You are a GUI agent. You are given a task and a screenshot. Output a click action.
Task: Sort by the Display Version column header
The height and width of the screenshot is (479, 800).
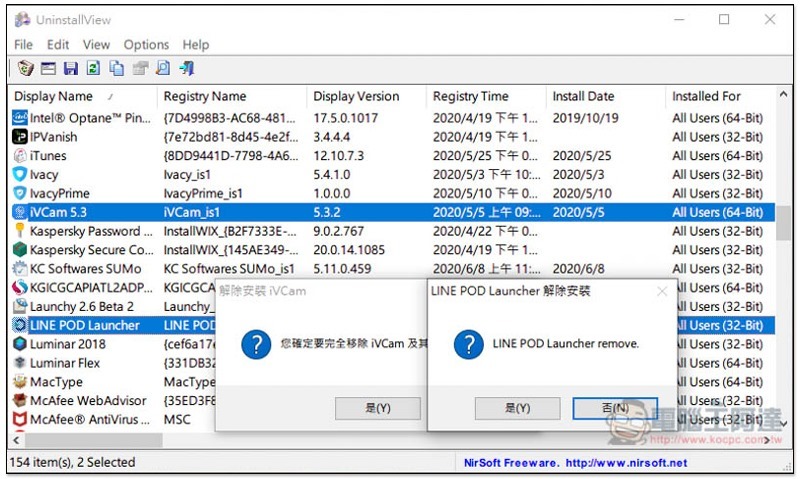tap(356, 96)
